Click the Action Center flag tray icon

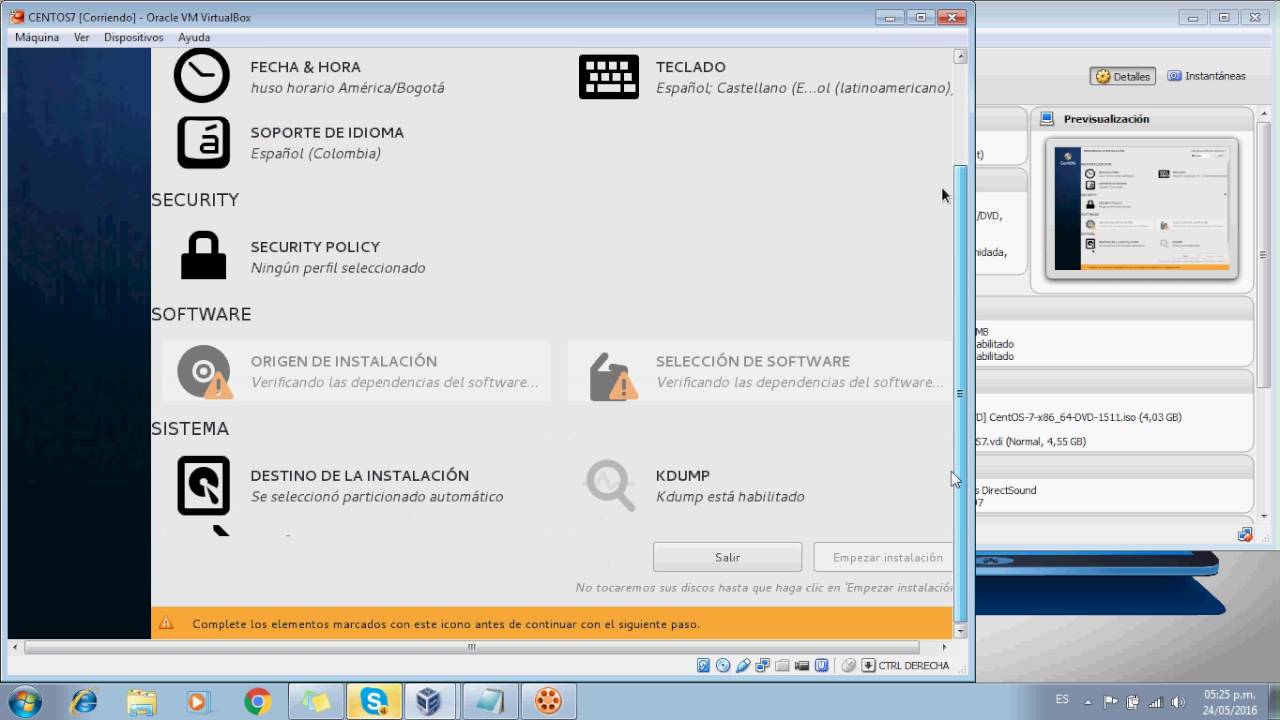point(1111,702)
